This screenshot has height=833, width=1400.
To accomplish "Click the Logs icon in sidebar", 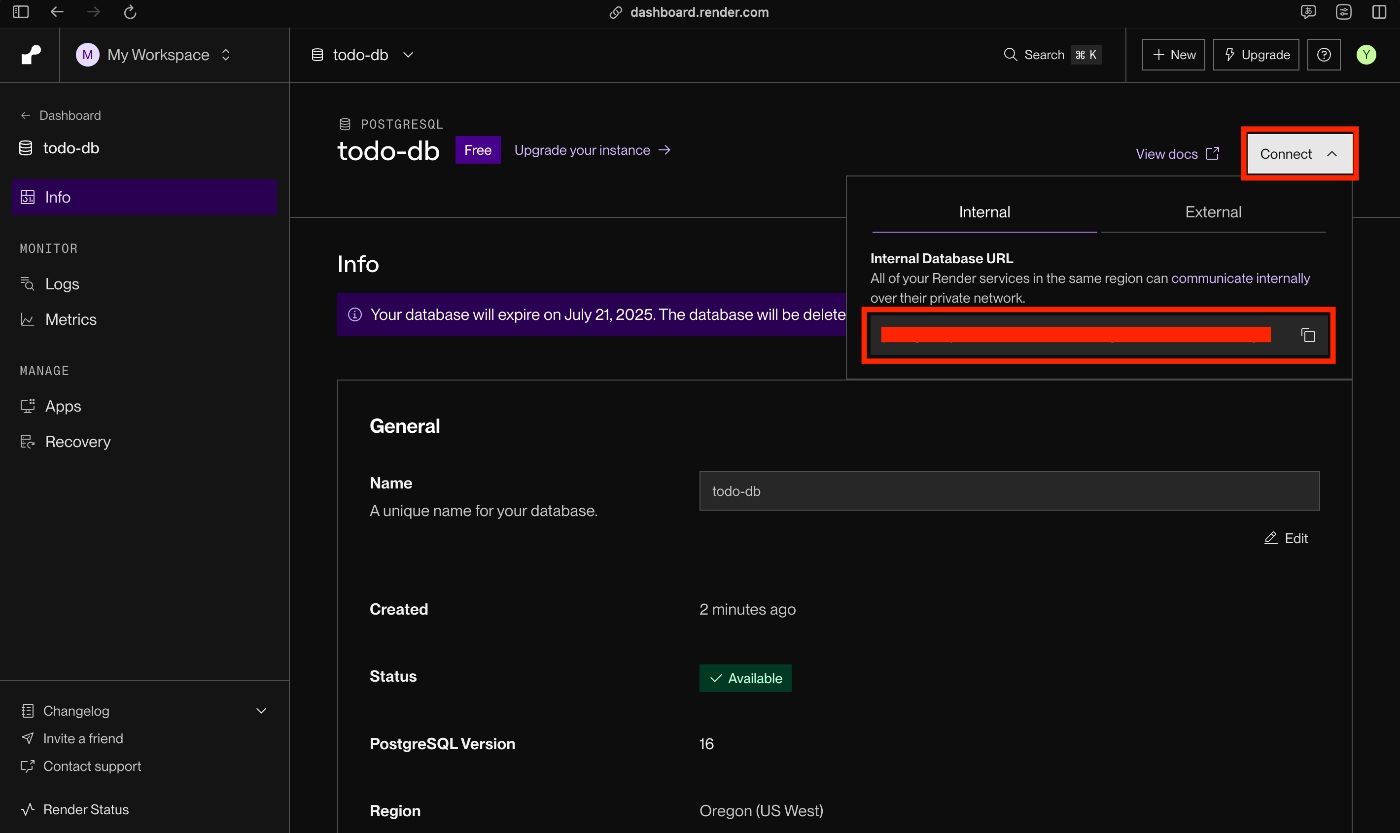I will (27, 284).
